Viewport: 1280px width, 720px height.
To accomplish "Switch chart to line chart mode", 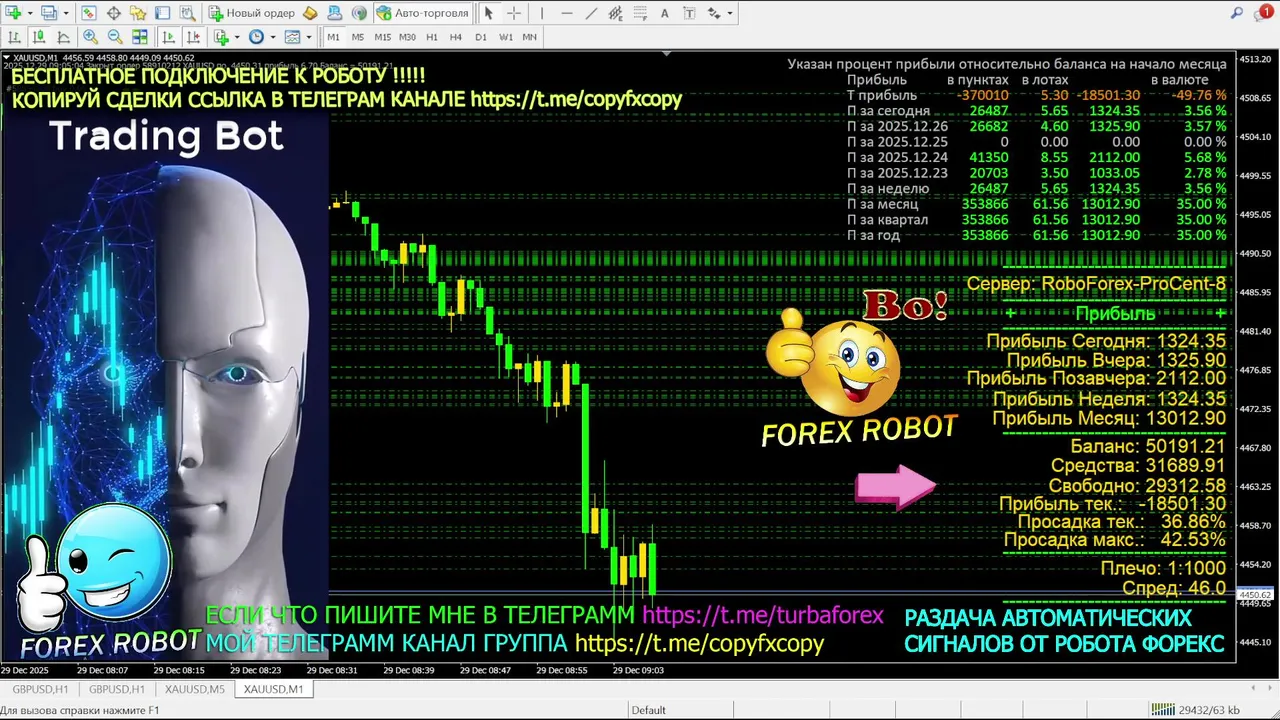I will pos(63,37).
